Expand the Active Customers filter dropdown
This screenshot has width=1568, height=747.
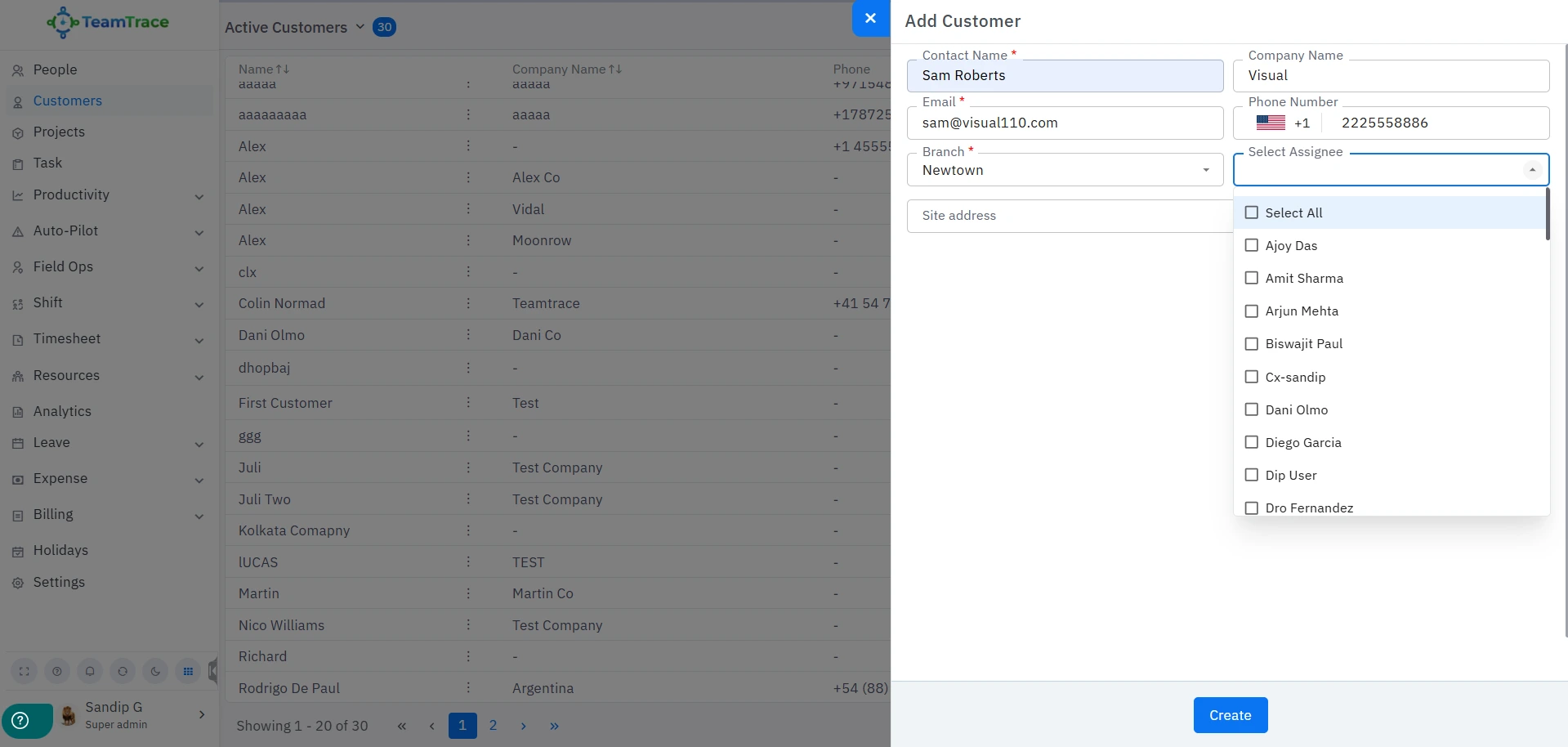[360, 27]
